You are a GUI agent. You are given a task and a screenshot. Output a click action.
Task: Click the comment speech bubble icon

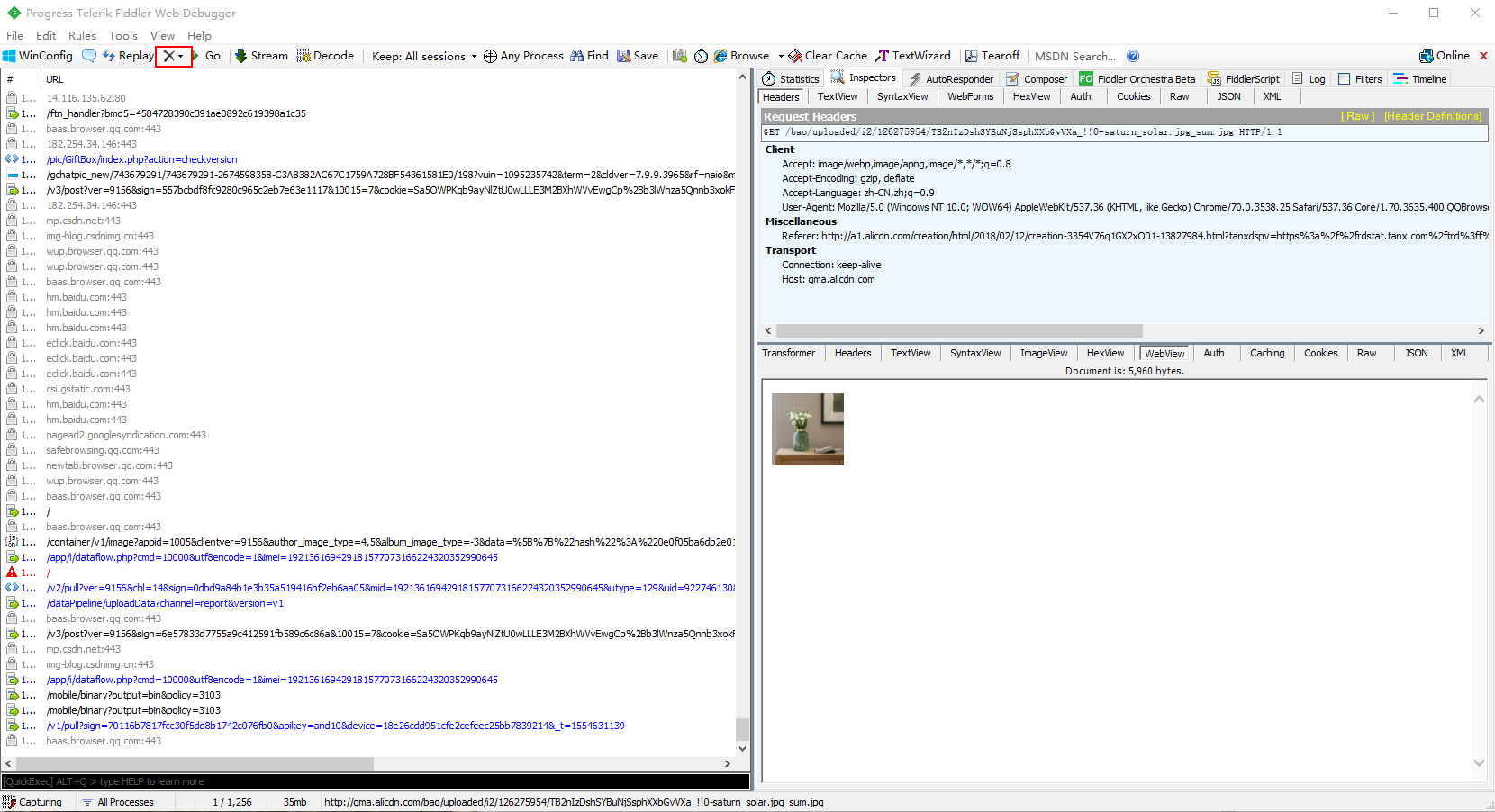[x=88, y=56]
